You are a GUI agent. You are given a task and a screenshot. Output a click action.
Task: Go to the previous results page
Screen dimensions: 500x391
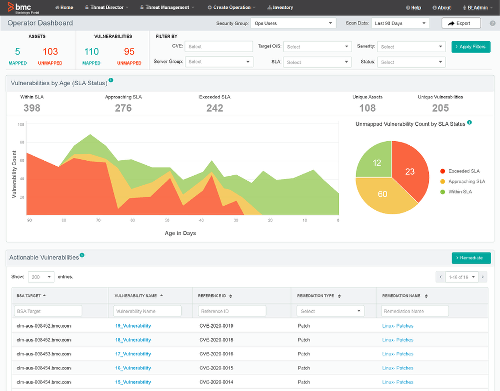[x=440, y=277]
